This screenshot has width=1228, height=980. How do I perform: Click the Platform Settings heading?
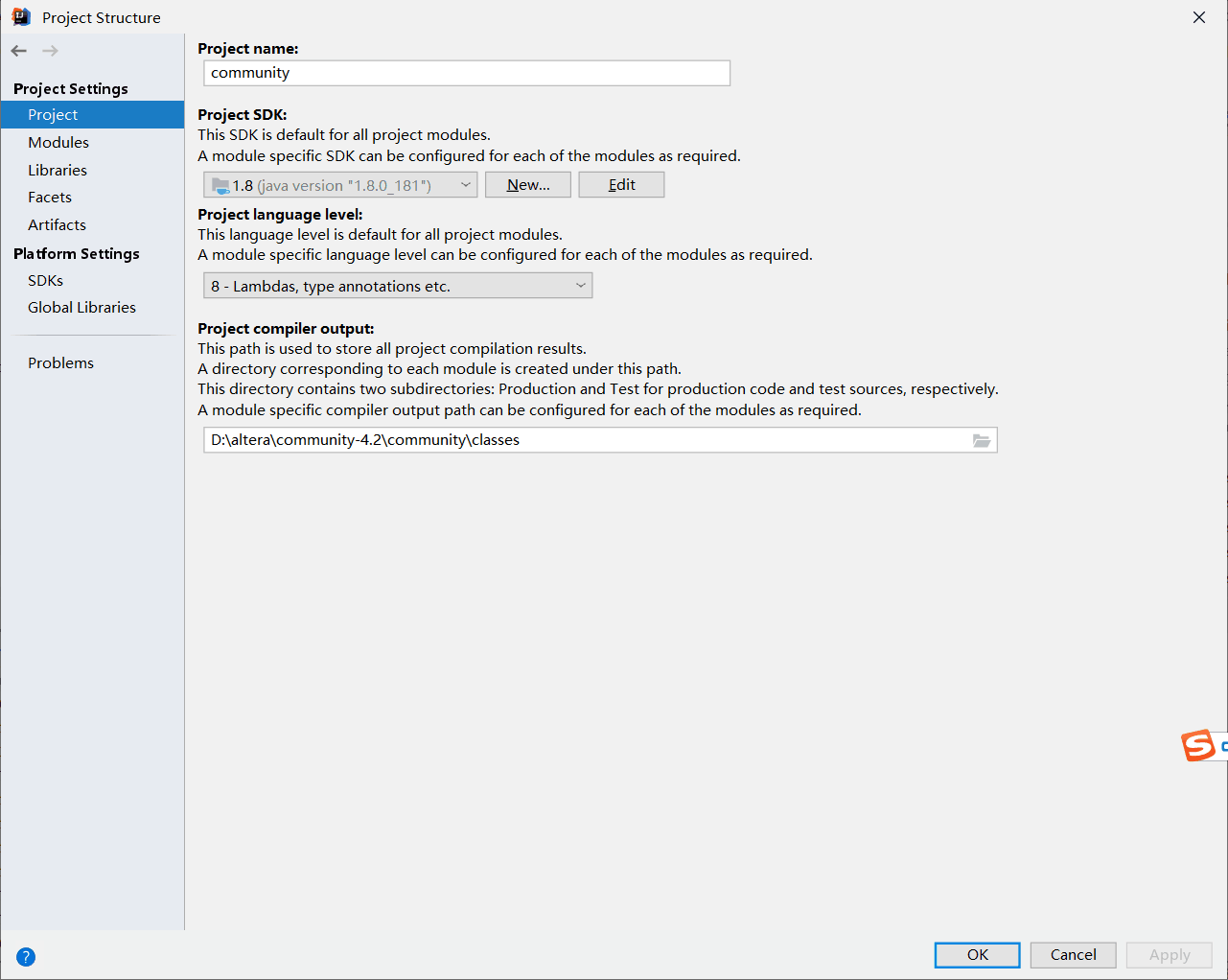(77, 253)
